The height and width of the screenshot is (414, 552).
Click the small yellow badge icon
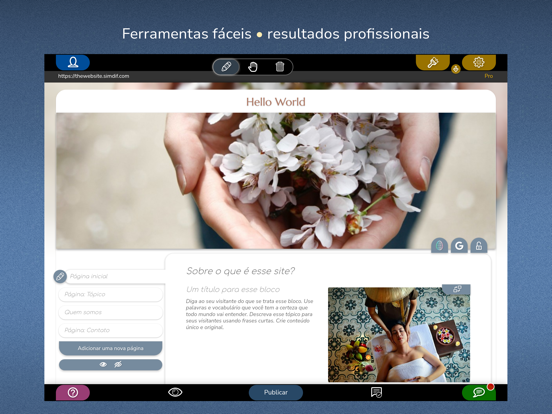(456, 69)
